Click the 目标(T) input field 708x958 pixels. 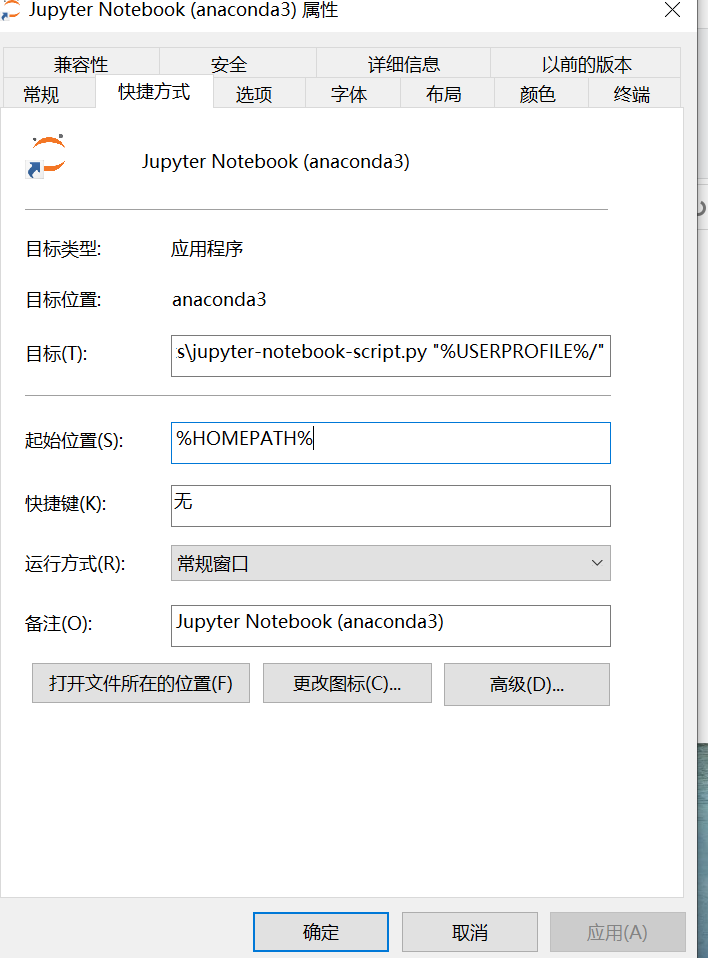391,356
